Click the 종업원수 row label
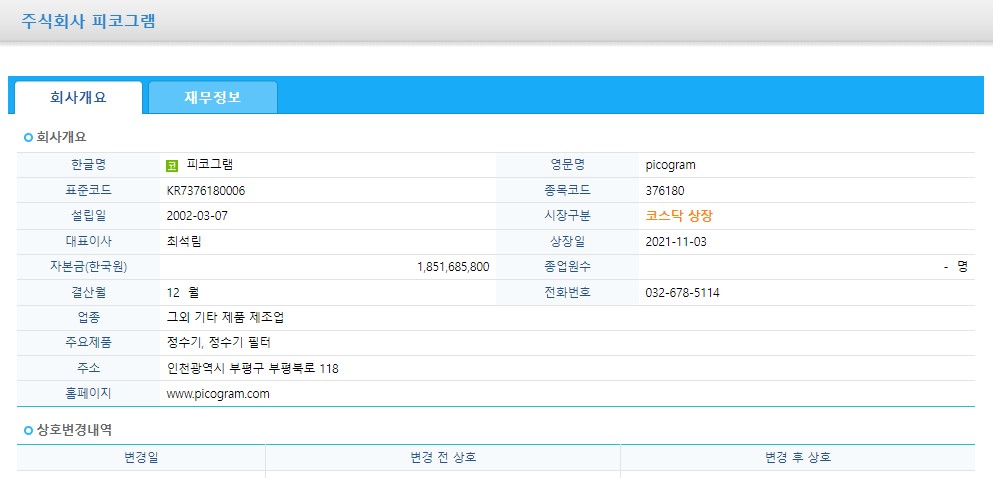Image resolution: width=993 pixels, height=478 pixels. point(567,267)
